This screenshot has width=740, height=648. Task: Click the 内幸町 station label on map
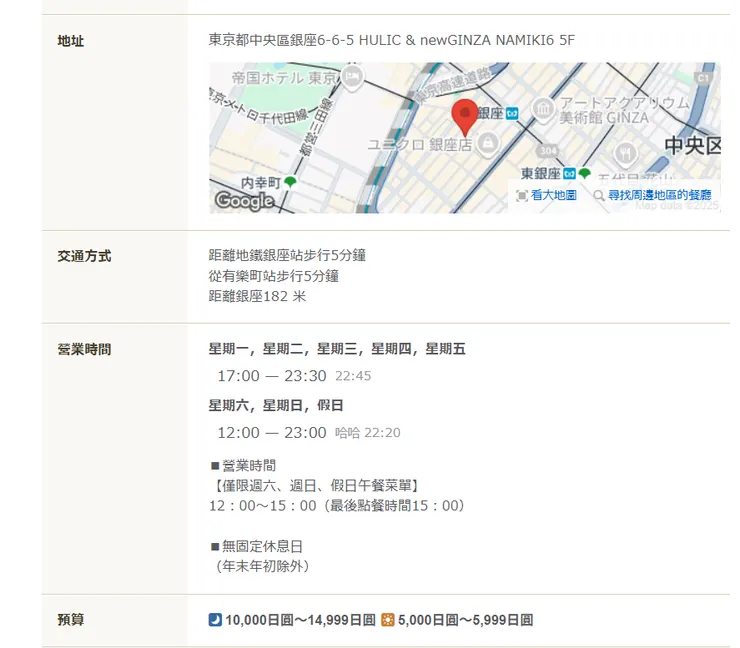[261, 183]
